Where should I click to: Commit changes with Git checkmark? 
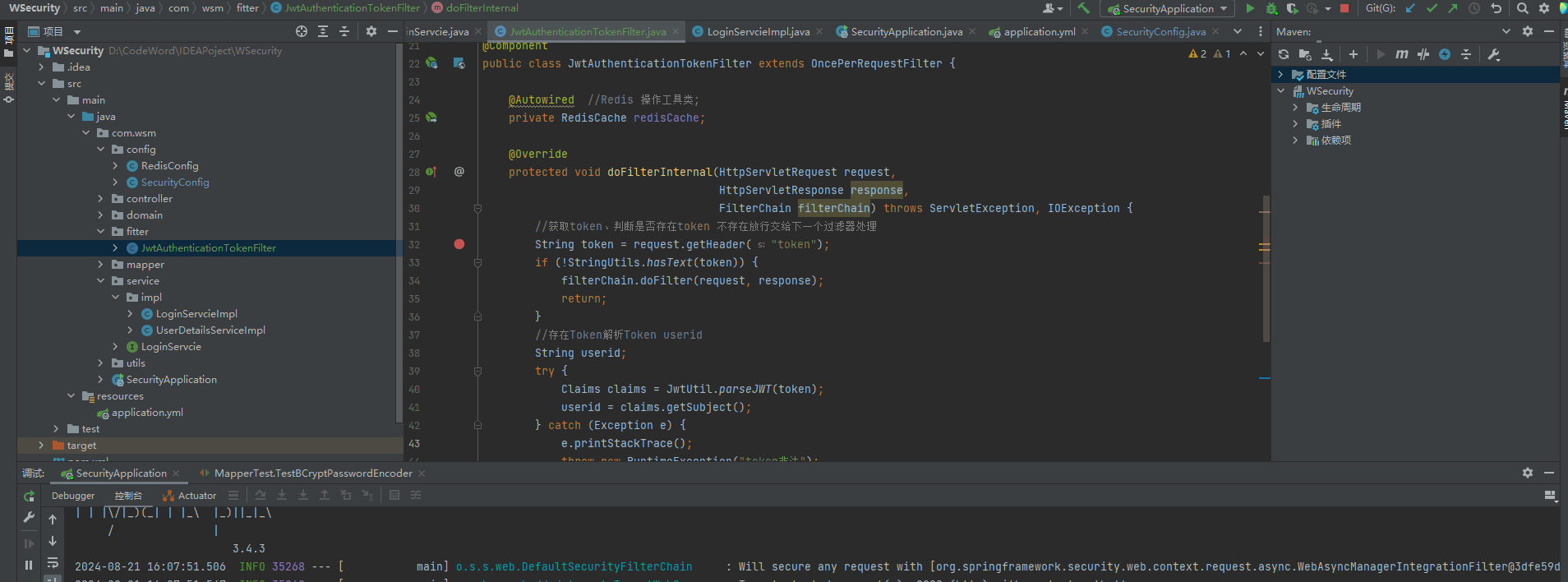point(1432,8)
